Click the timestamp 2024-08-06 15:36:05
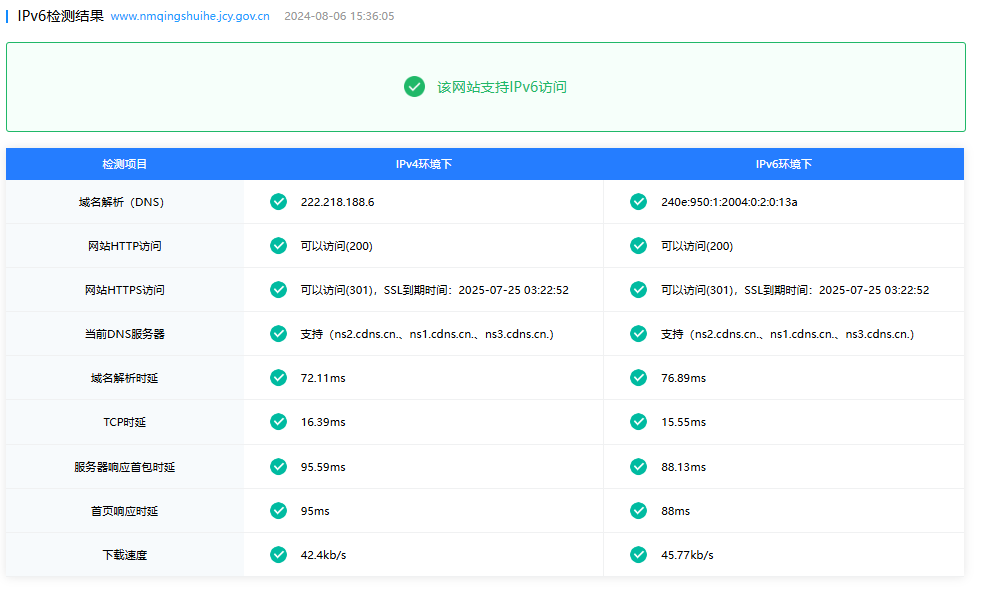The image size is (988, 589). (339, 16)
